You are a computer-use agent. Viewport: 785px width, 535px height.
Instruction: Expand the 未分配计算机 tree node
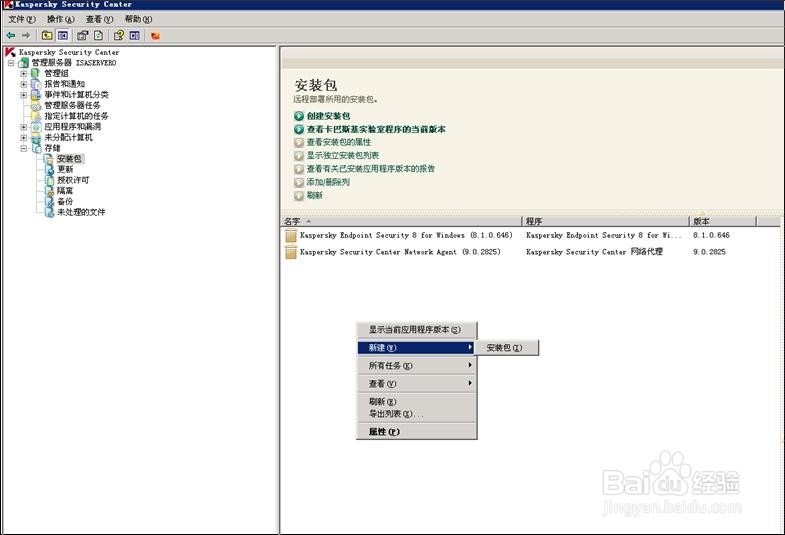pos(24,138)
